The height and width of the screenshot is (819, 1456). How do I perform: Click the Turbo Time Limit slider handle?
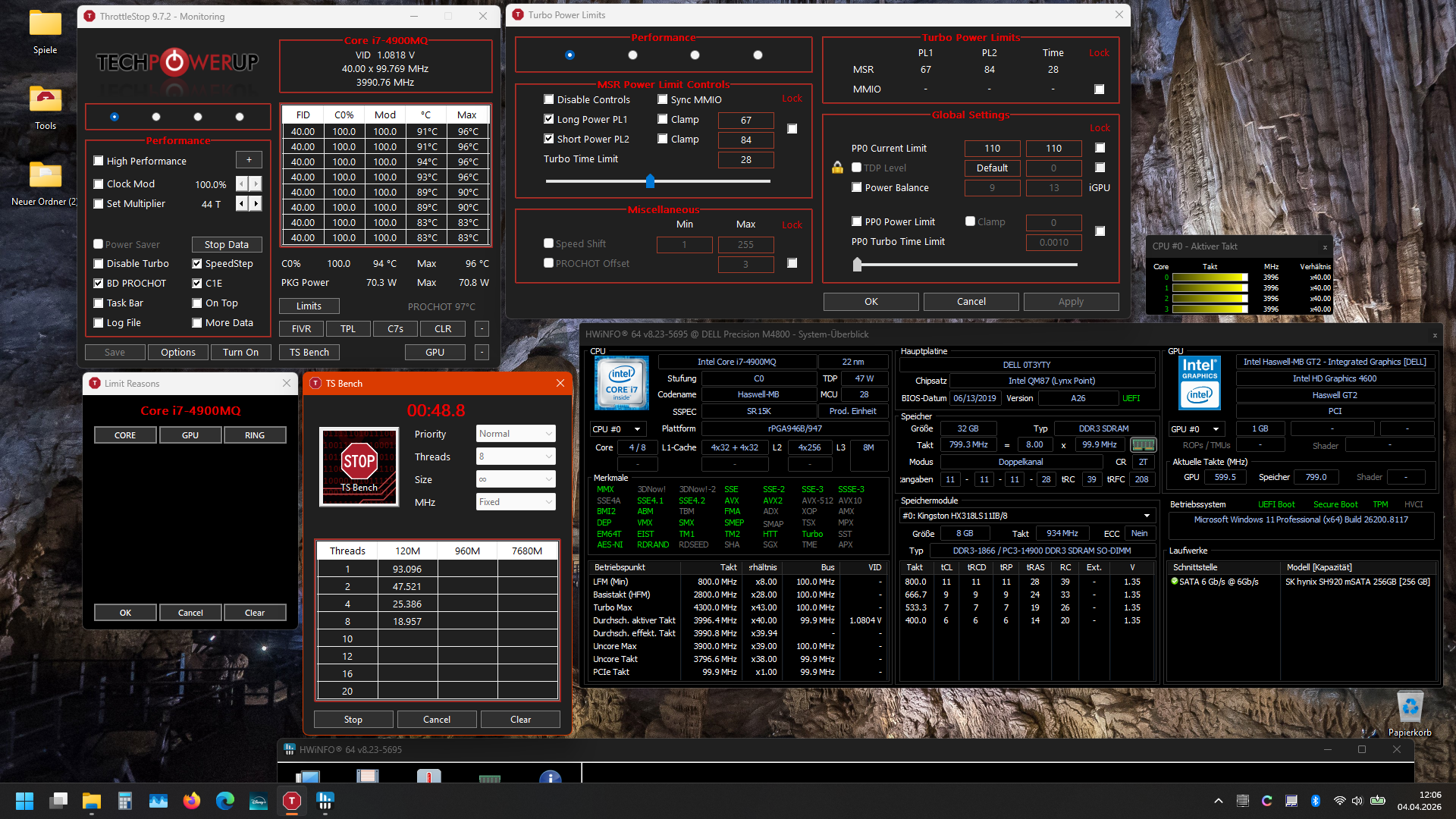(650, 181)
